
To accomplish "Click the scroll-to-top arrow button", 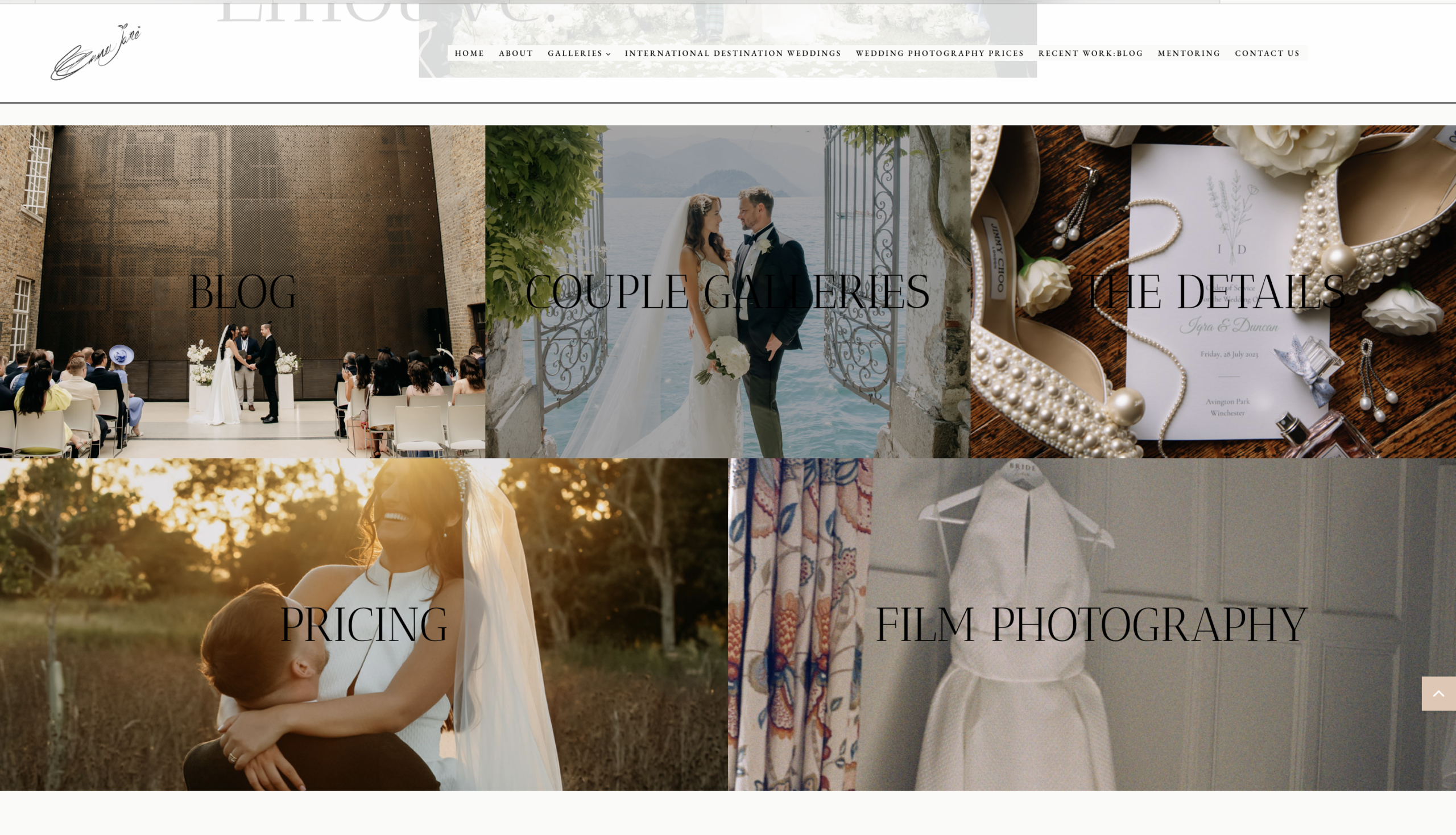I will [1438, 693].
